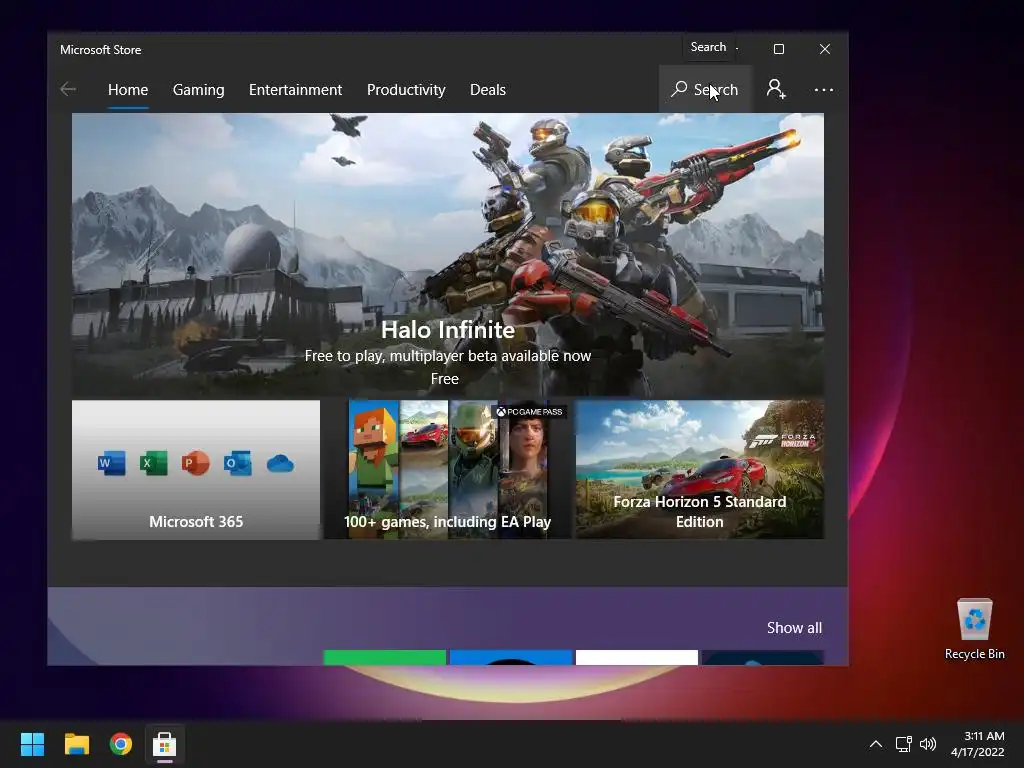This screenshot has width=1024, height=768.
Task: Open the 100+ games EA Play tile
Action: point(448,470)
